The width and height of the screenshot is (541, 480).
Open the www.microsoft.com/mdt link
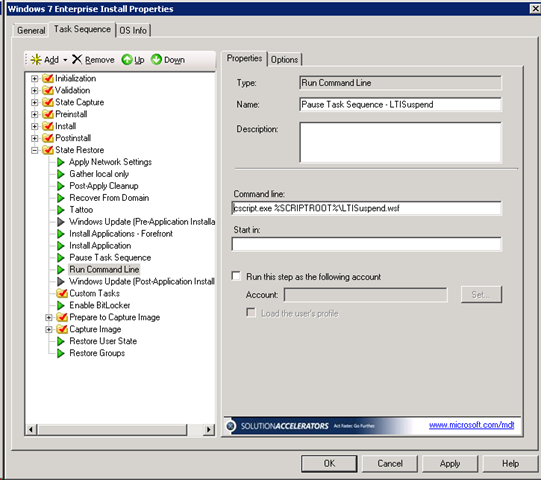pyautogui.click(x=471, y=425)
